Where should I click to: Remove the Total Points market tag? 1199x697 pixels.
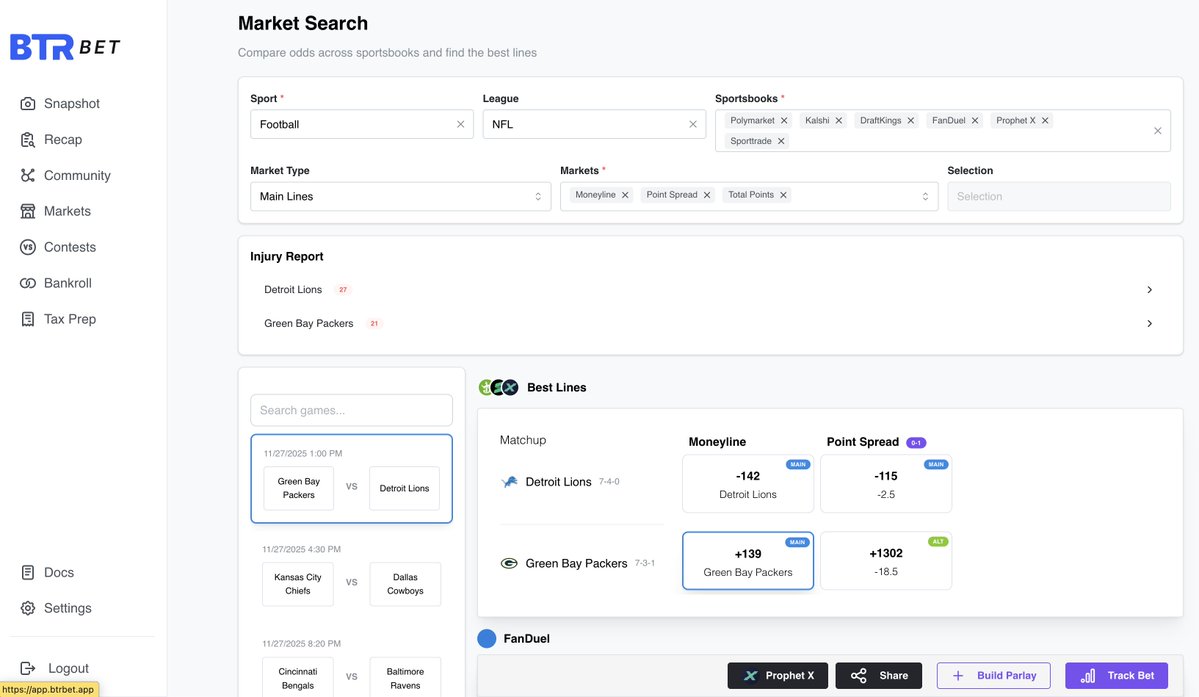(x=783, y=195)
